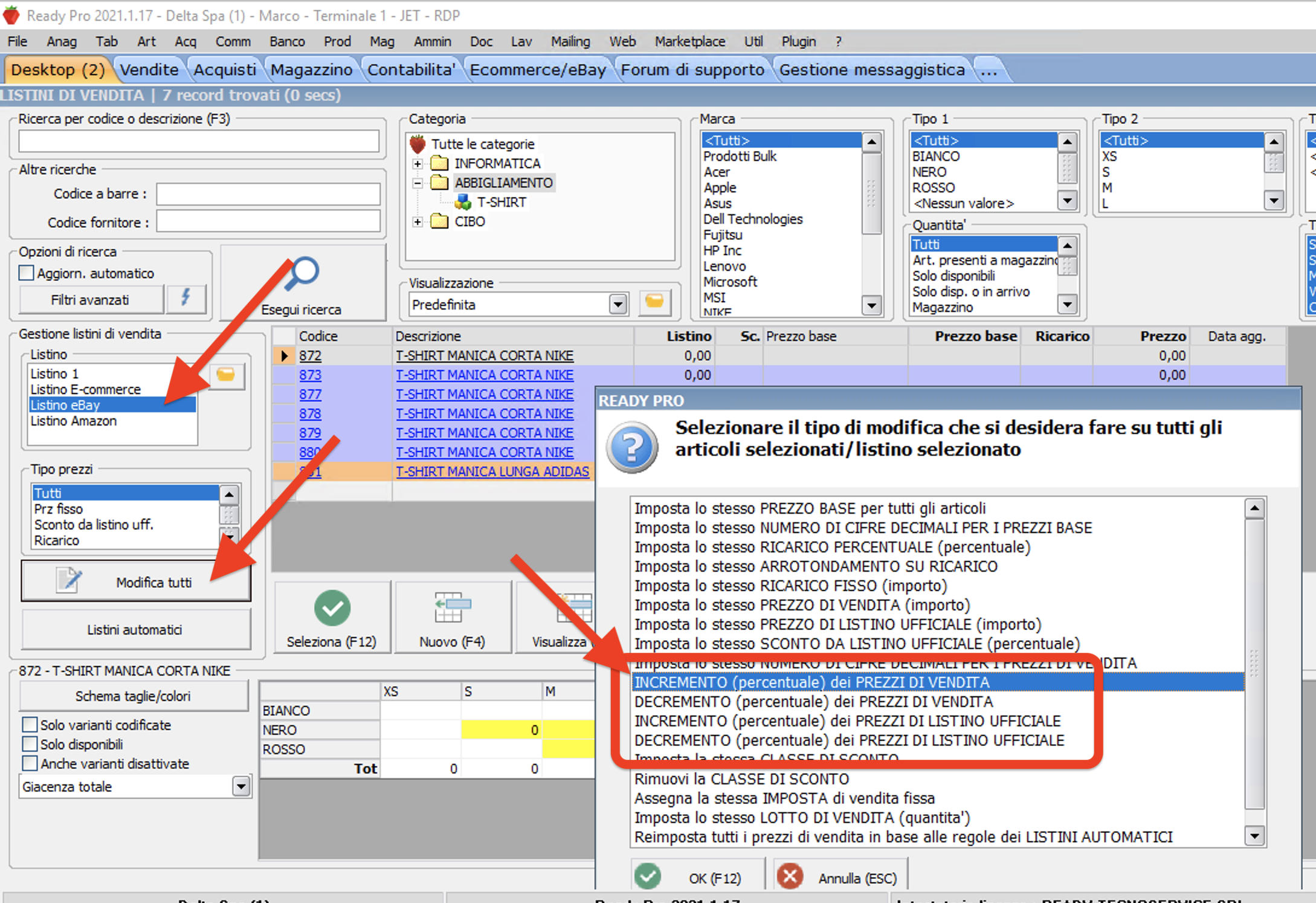Expand the CIBO category node
1316x903 pixels.
tap(417, 222)
